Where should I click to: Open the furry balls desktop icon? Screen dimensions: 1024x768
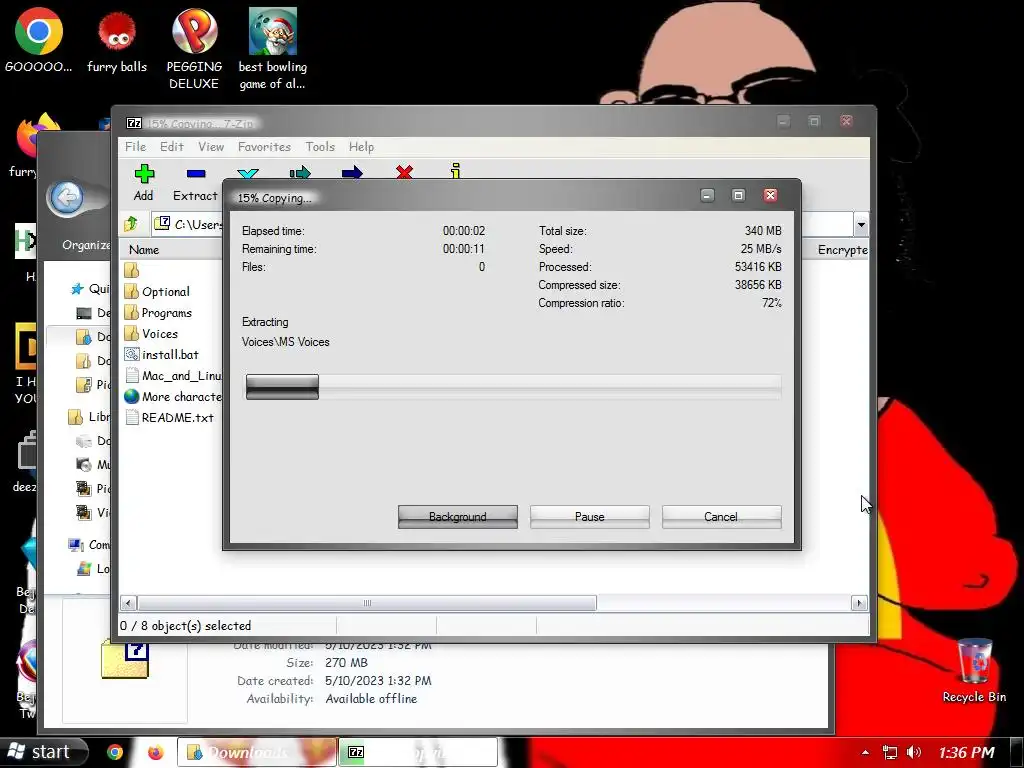pyautogui.click(x=117, y=40)
